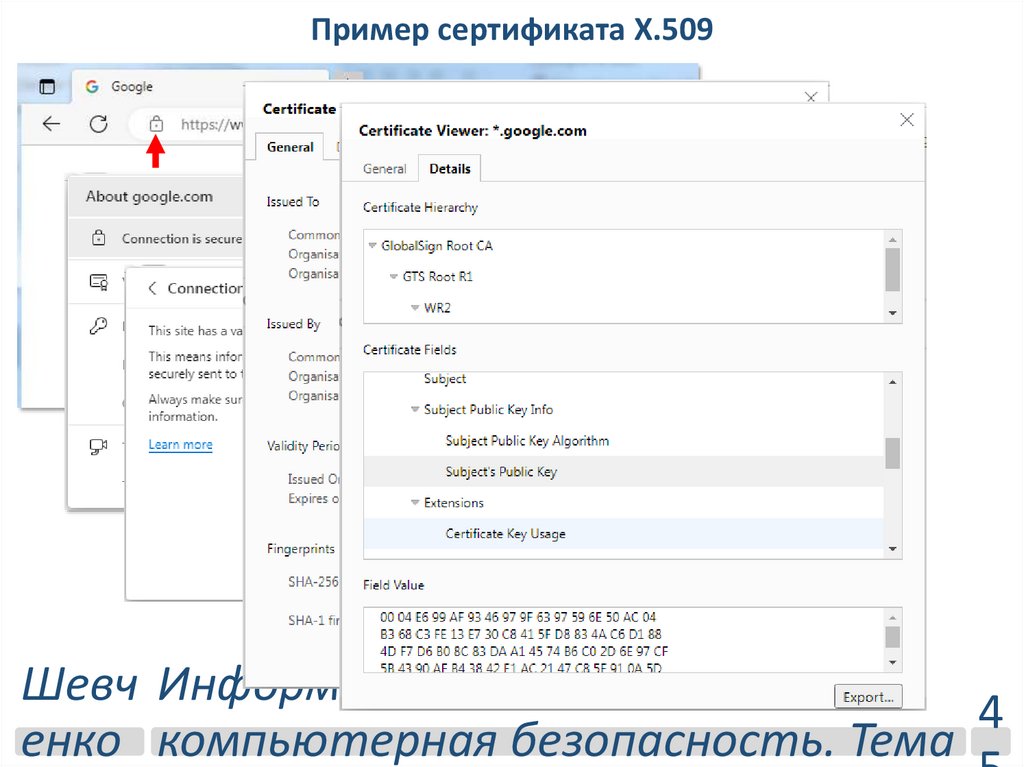Click Certificate Fields scrollbar thumb

[x=893, y=453]
